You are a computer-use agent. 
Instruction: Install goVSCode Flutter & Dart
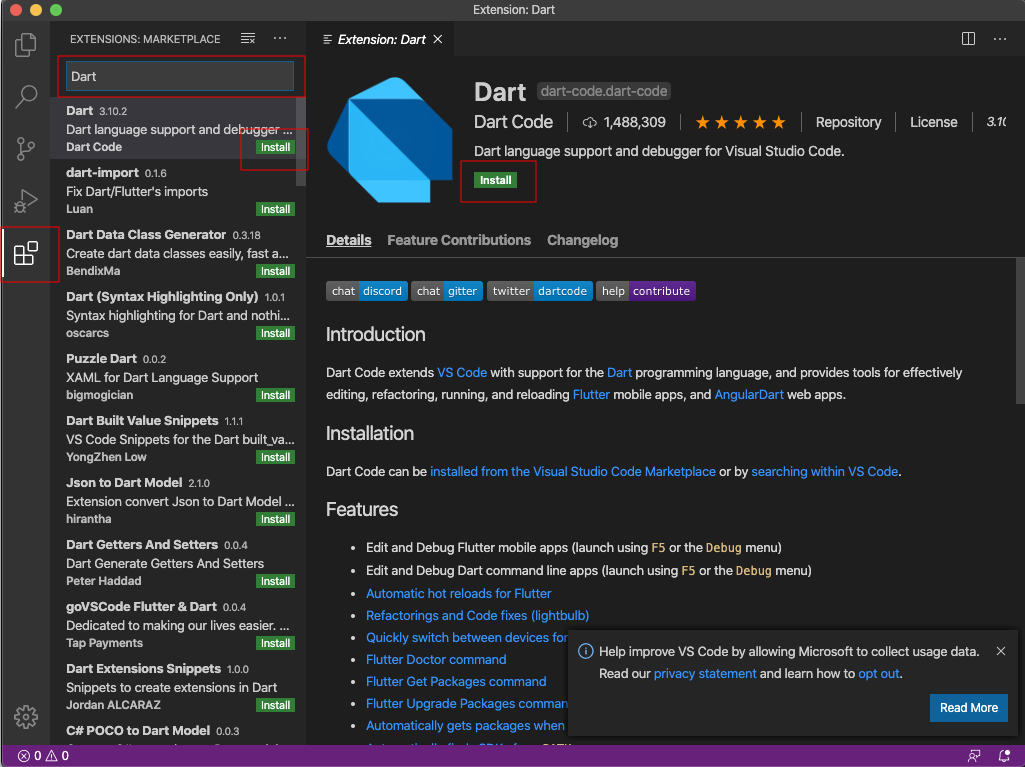pos(275,643)
